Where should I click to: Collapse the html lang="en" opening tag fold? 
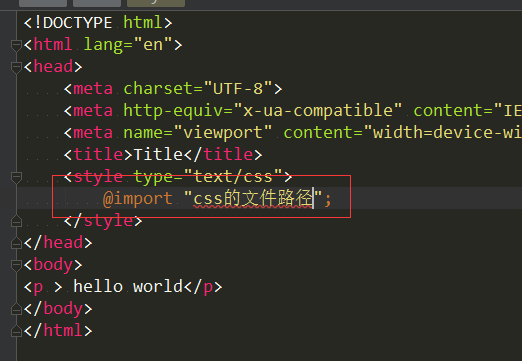pyautogui.click(x=16, y=45)
